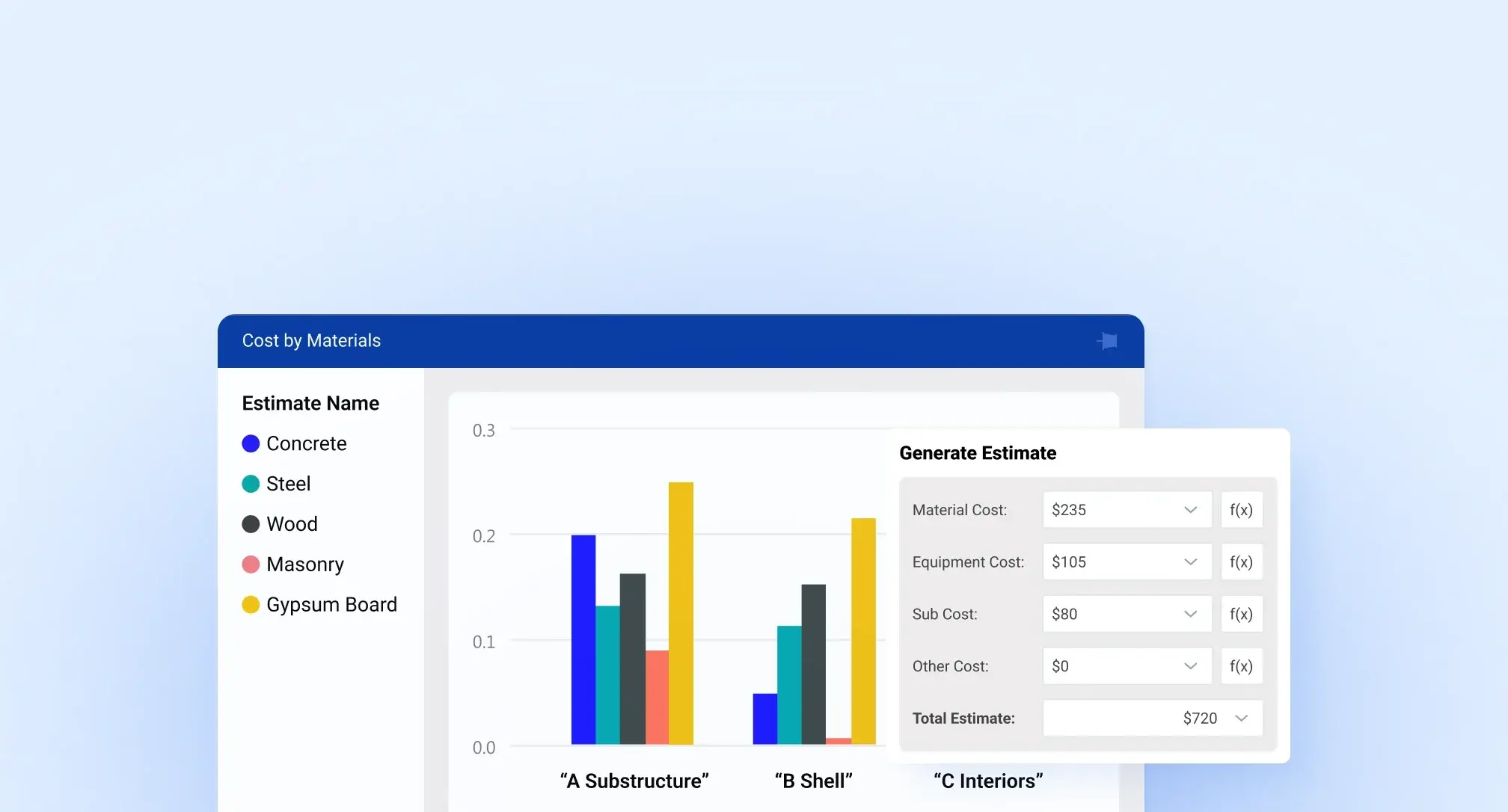Click the Masonry pink color dot

pos(251,565)
